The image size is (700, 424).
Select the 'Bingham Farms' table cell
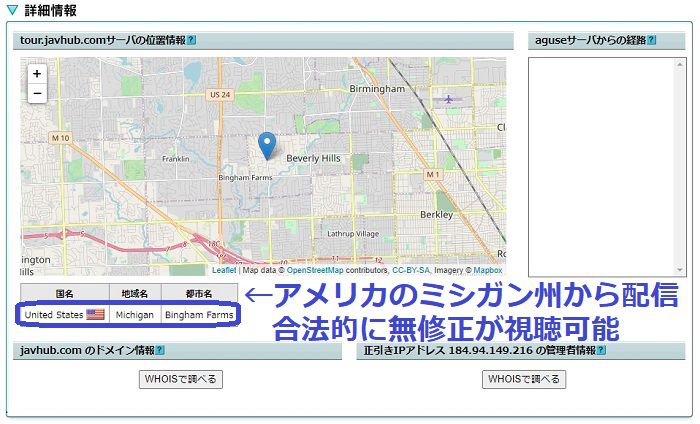tap(199, 315)
